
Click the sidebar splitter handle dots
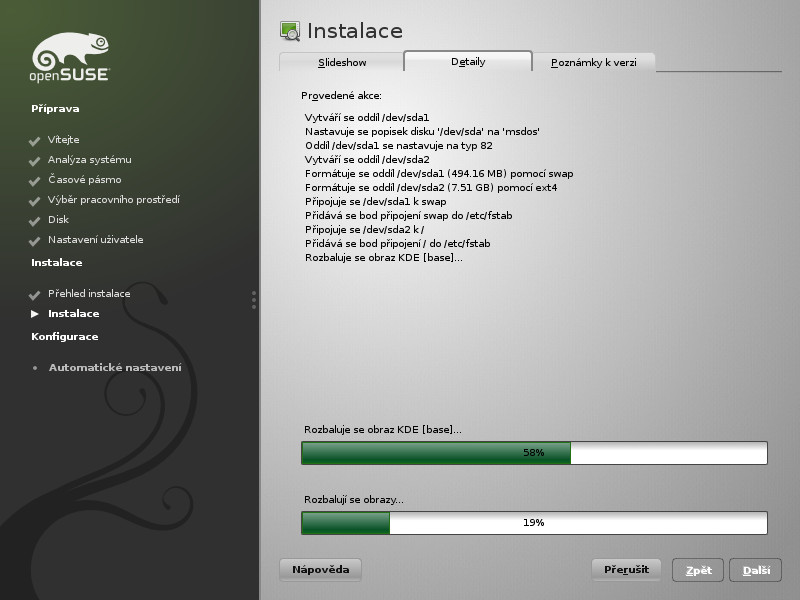254,300
